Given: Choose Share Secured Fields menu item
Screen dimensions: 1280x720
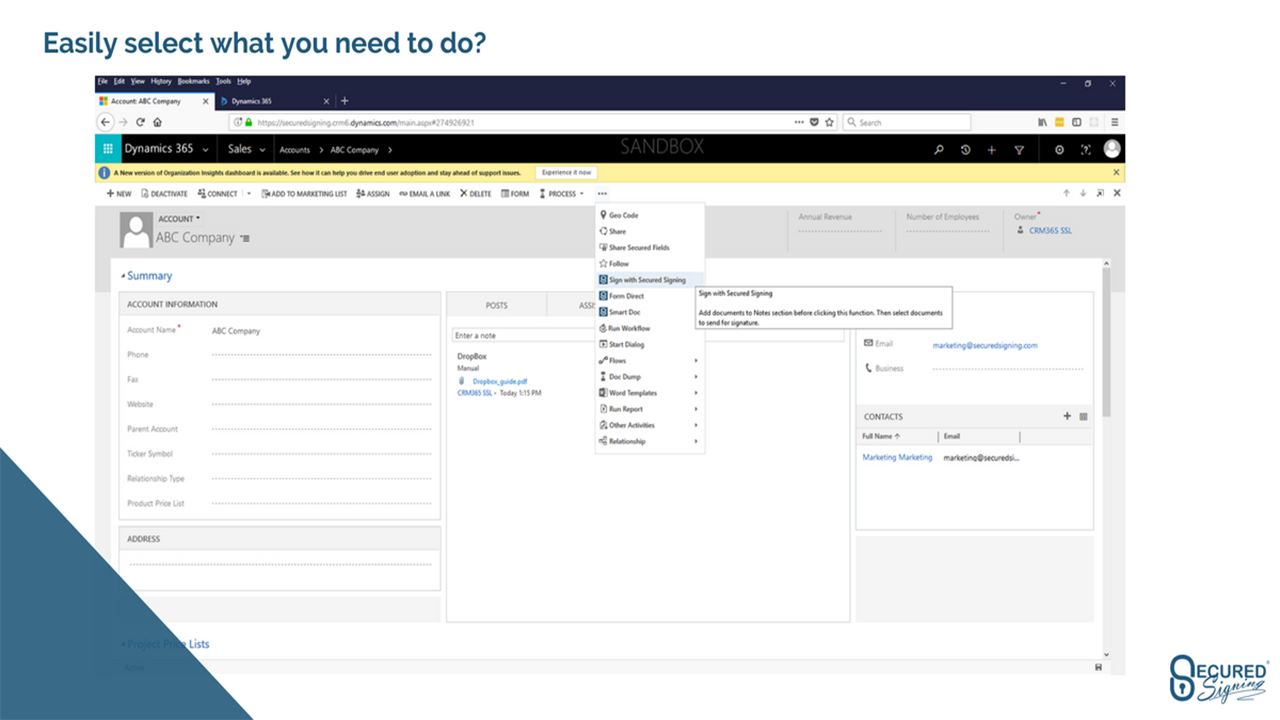Looking at the screenshot, I should click(650, 247).
